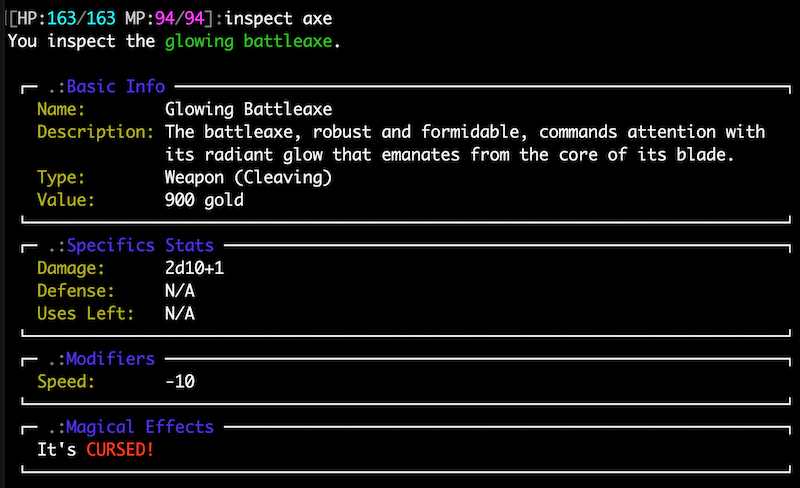Click the Basic Info section header
The height and width of the screenshot is (488, 800).
point(116,86)
